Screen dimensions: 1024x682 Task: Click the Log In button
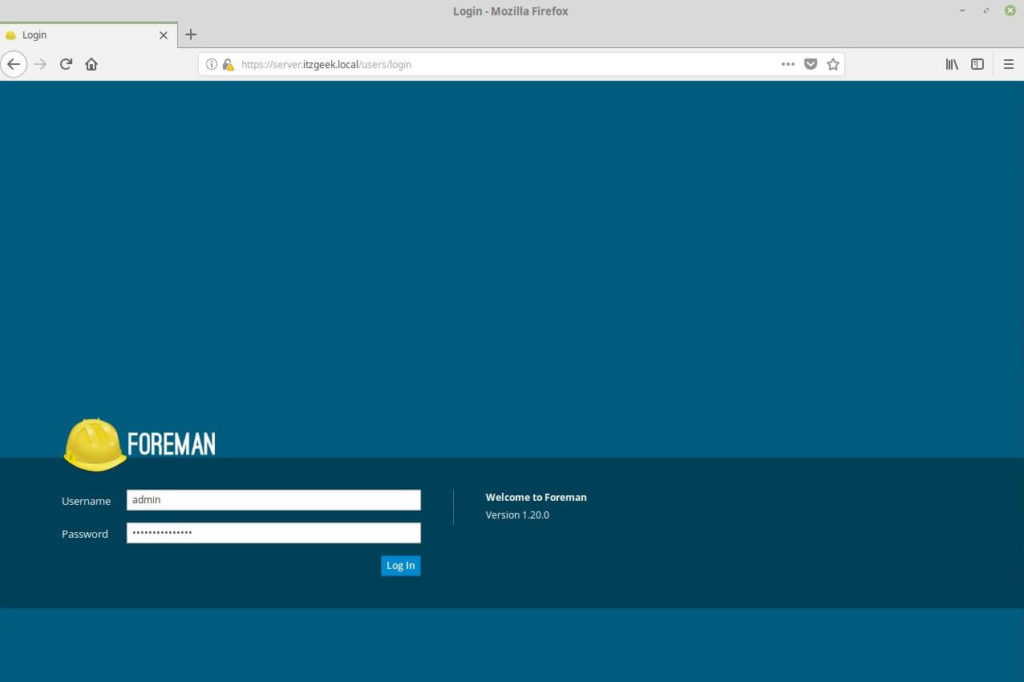(401, 565)
